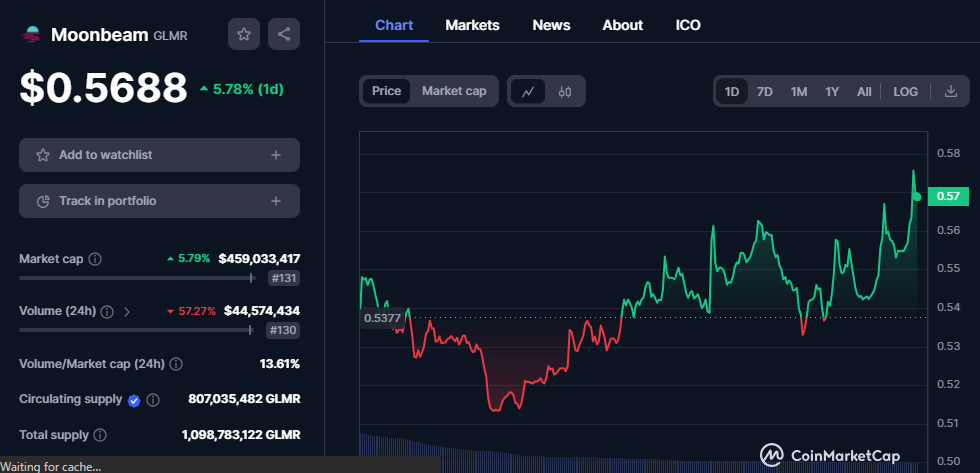Toggle chart to Market cap view
Viewport: 980px width, 473px height.
coord(454,91)
